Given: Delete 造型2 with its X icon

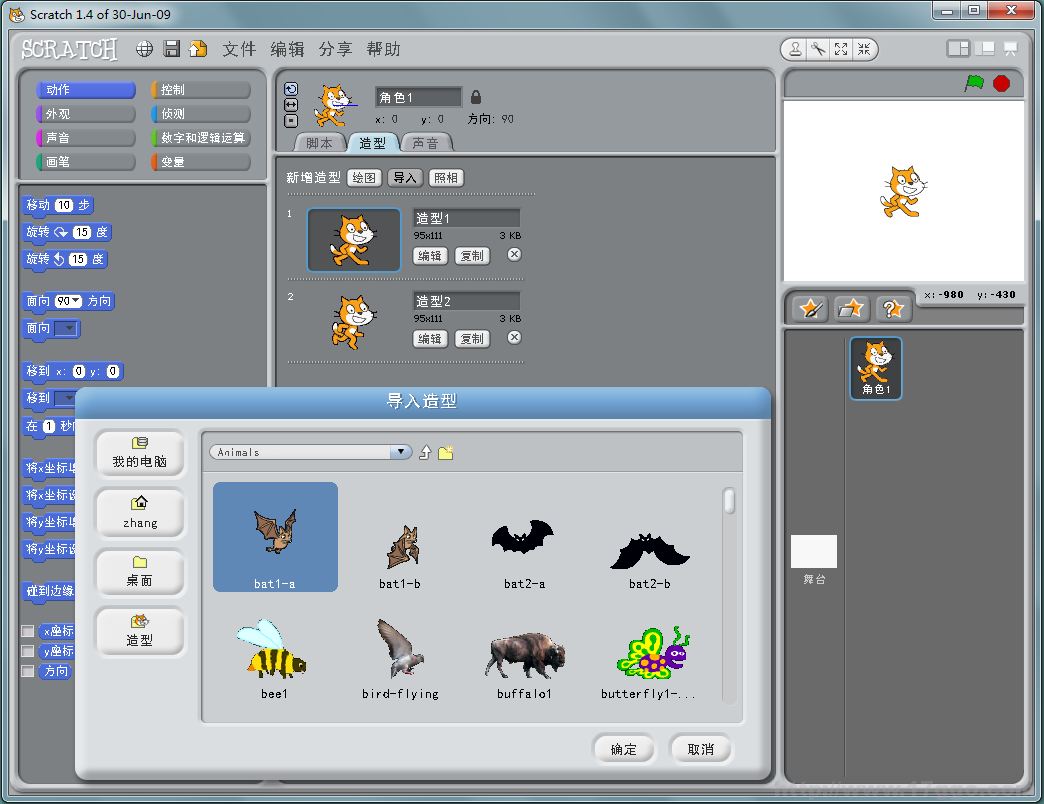Looking at the screenshot, I should (514, 338).
